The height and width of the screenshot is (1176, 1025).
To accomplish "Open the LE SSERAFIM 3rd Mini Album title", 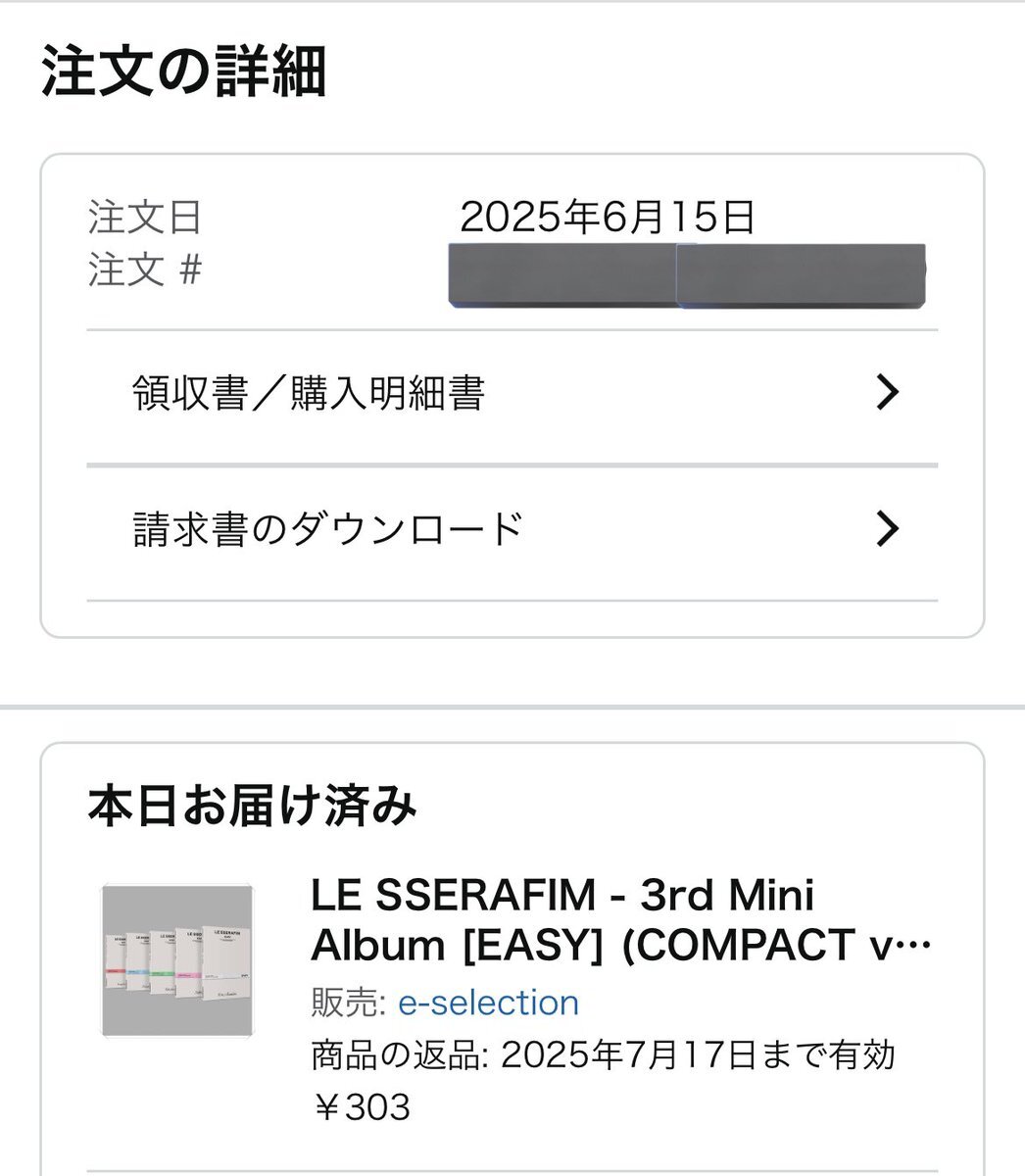I will pyautogui.click(x=621, y=919).
